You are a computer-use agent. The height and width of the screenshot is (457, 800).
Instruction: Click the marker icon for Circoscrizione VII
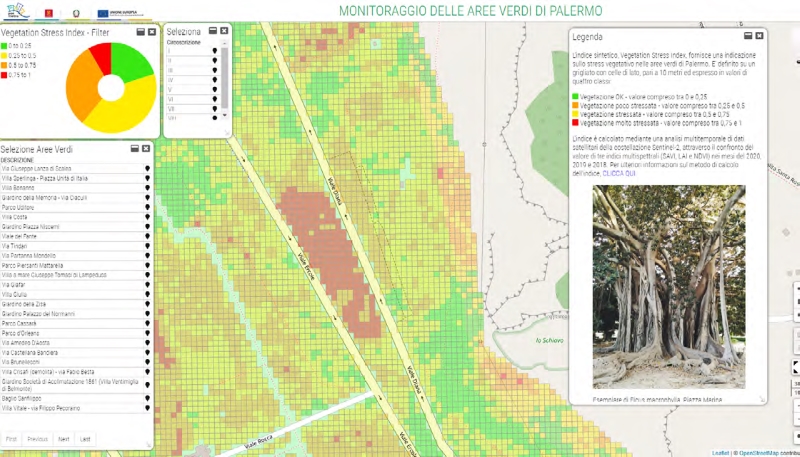point(215,109)
